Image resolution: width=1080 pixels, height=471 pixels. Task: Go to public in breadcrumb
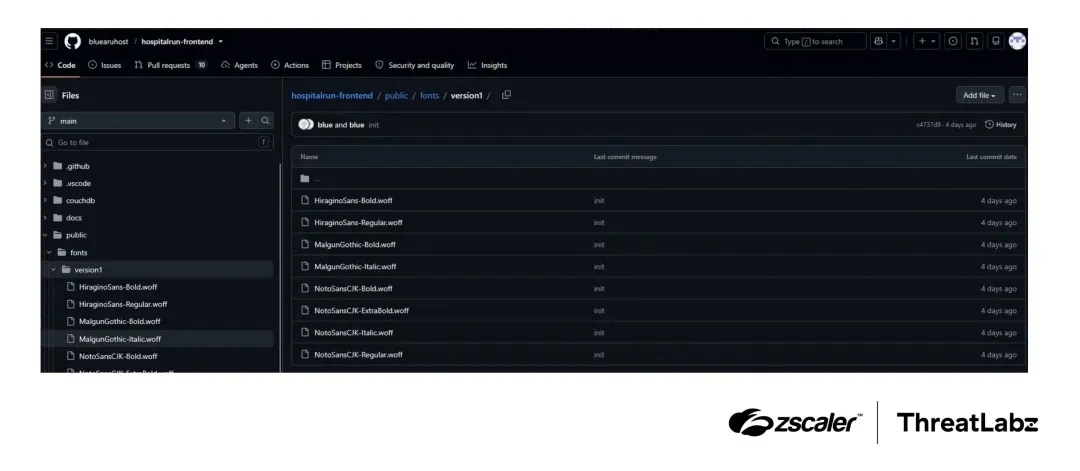(396, 95)
